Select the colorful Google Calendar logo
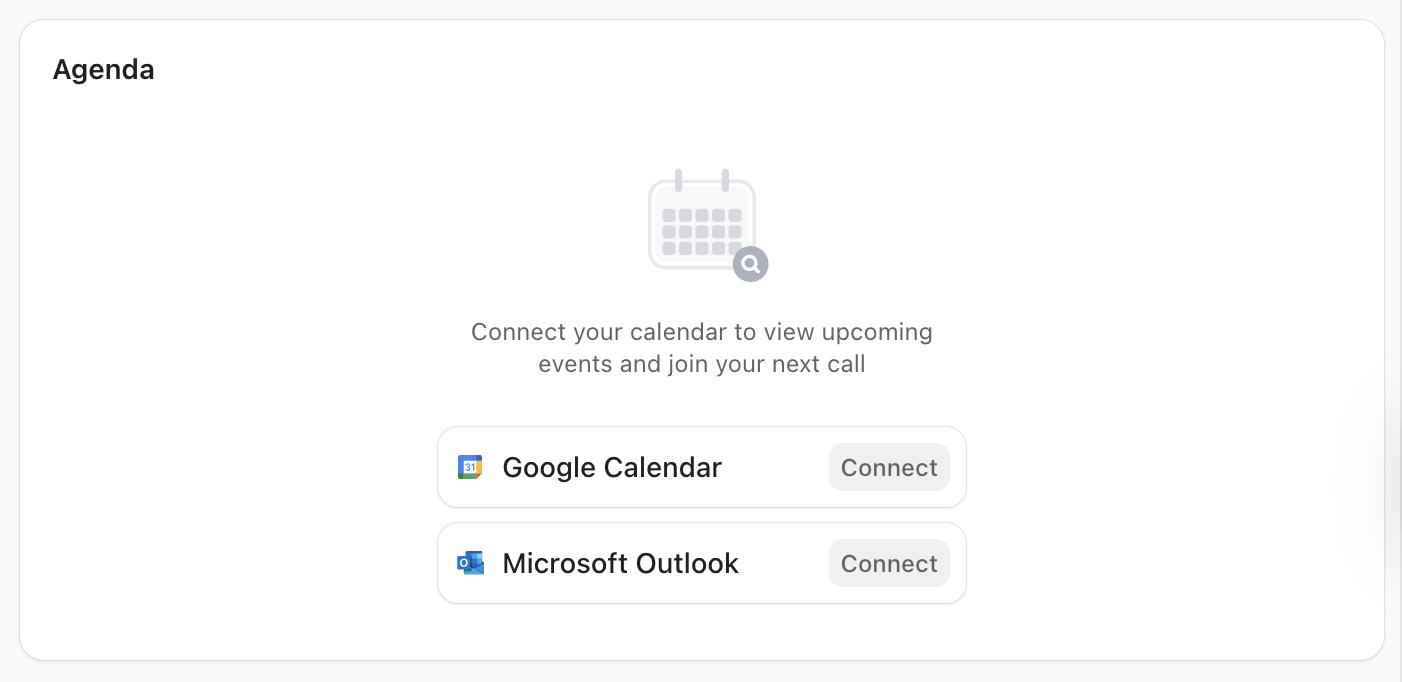Viewport: 1402px width, 682px height. [x=470, y=466]
